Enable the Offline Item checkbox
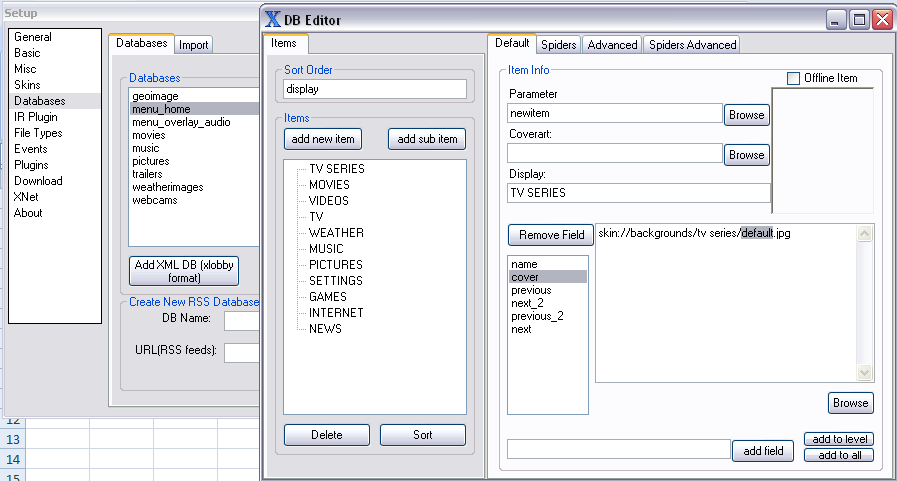Viewport: 897px width, 481px height. tap(793, 78)
